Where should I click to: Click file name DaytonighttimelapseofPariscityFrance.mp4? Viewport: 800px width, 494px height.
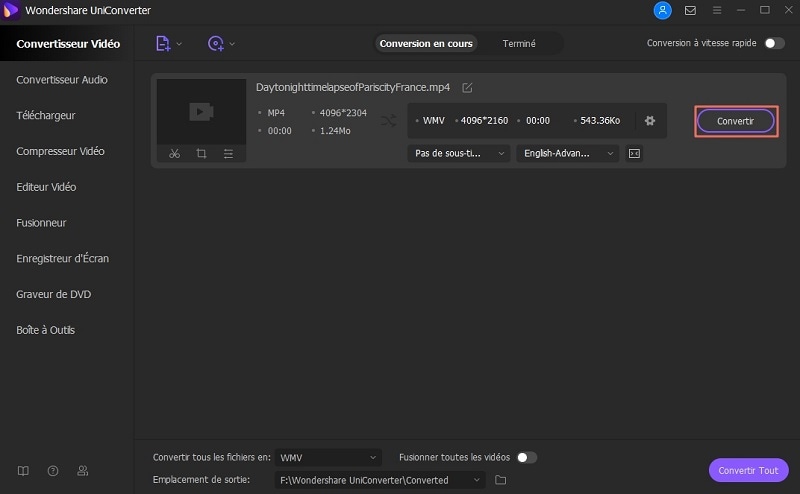click(353, 87)
